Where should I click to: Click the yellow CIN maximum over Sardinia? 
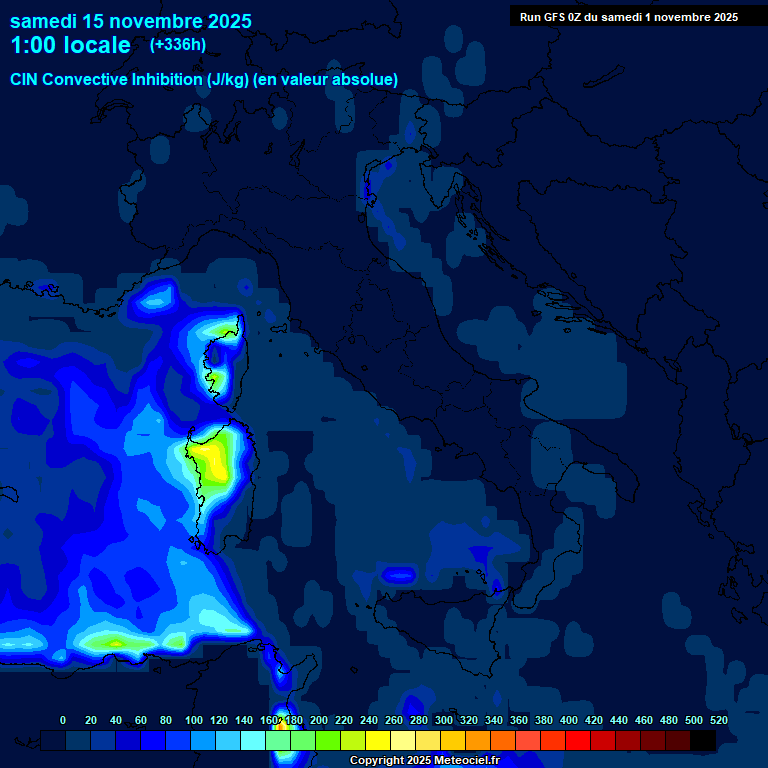(x=211, y=459)
